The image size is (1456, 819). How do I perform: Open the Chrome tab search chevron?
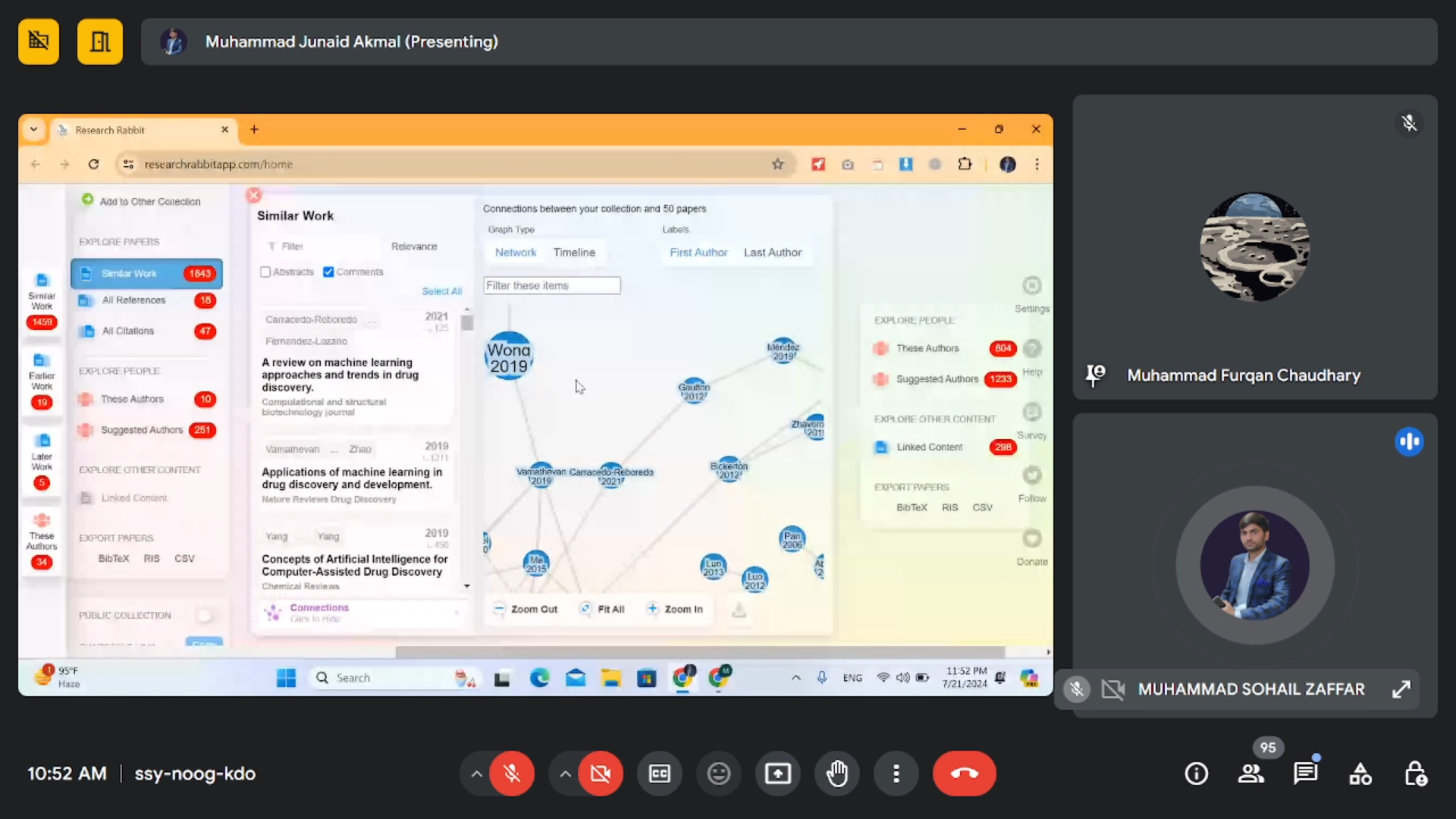(33, 130)
